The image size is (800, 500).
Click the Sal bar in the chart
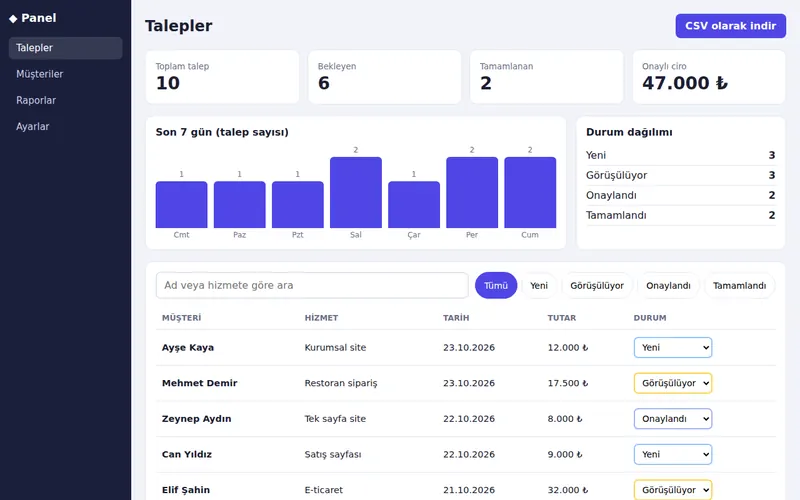[356, 192]
